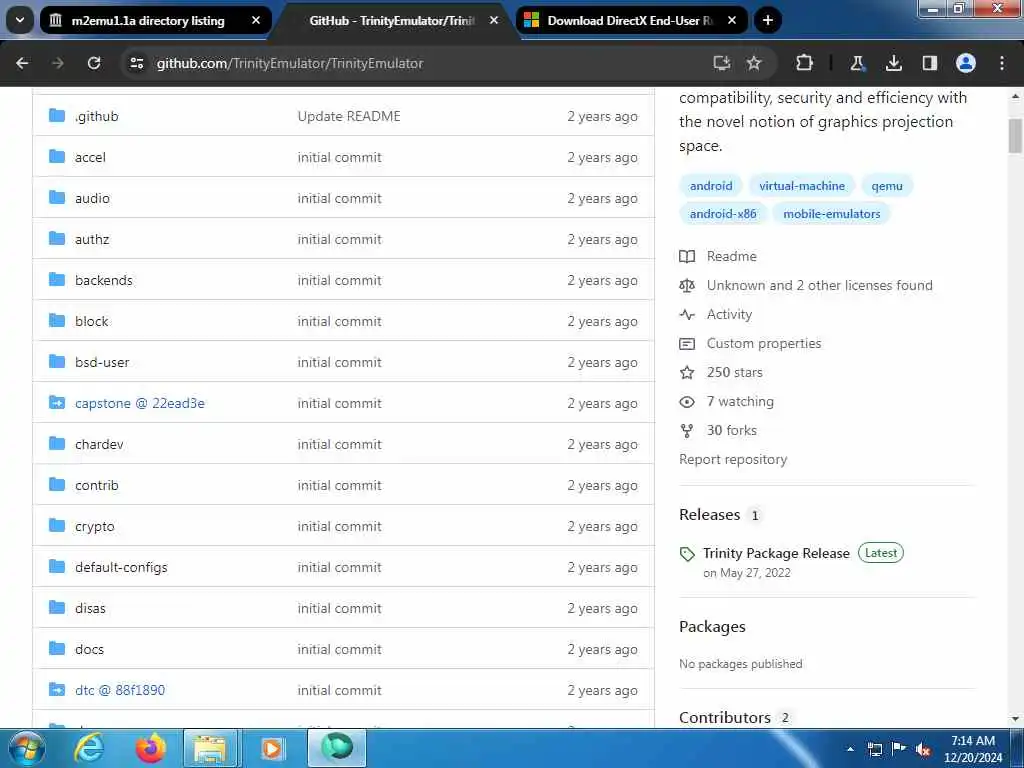Open the Releases heading link
Image resolution: width=1024 pixels, height=768 pixels.
[x=709, y=515]
